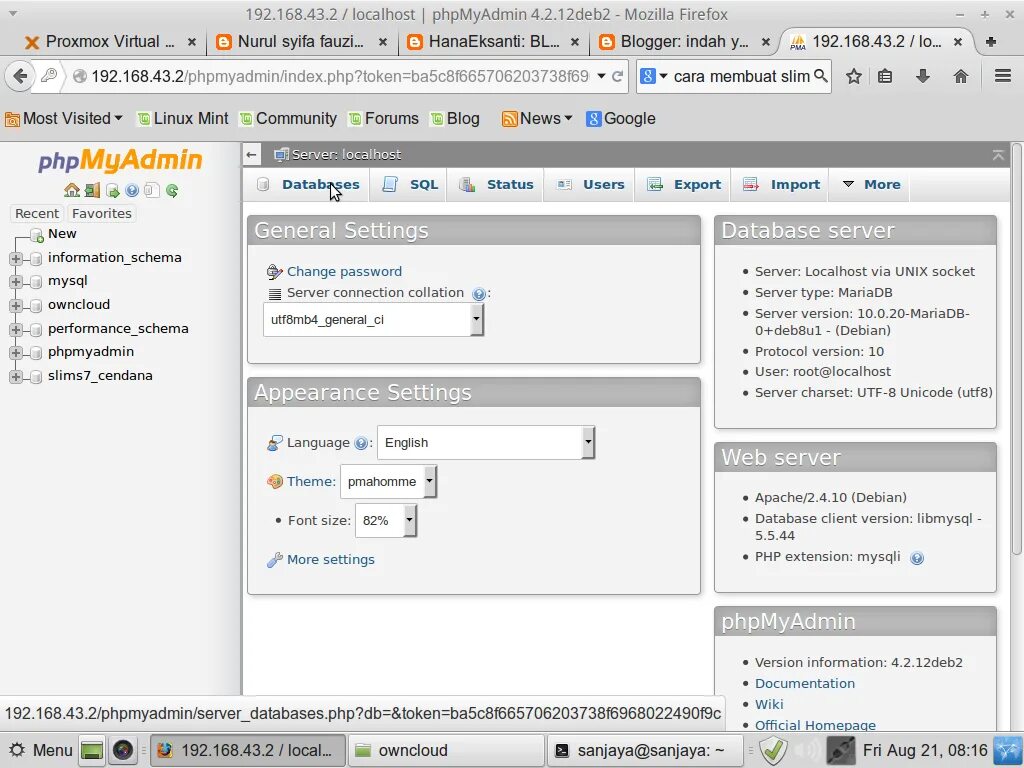Click the Recent button in sidebar
This screenshot has width=1024, height=768.
(37, 214)
